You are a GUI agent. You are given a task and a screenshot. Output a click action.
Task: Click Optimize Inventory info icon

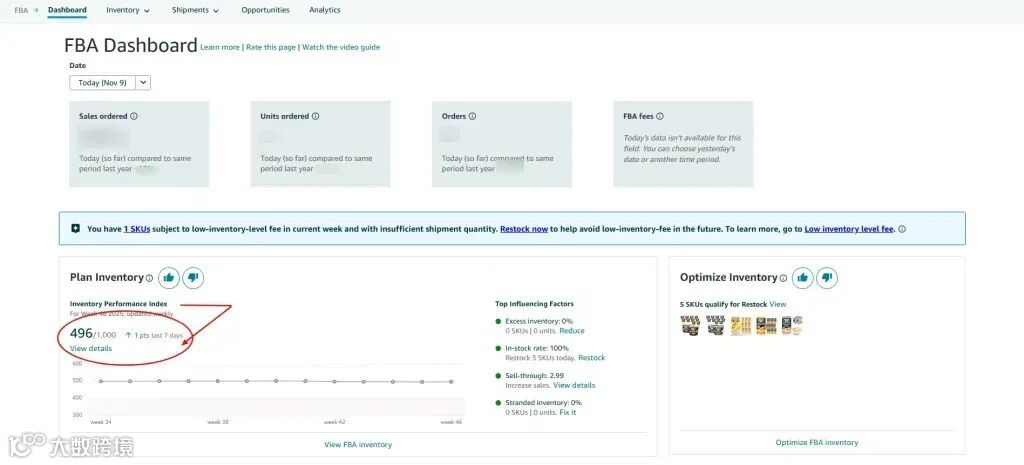782,278
